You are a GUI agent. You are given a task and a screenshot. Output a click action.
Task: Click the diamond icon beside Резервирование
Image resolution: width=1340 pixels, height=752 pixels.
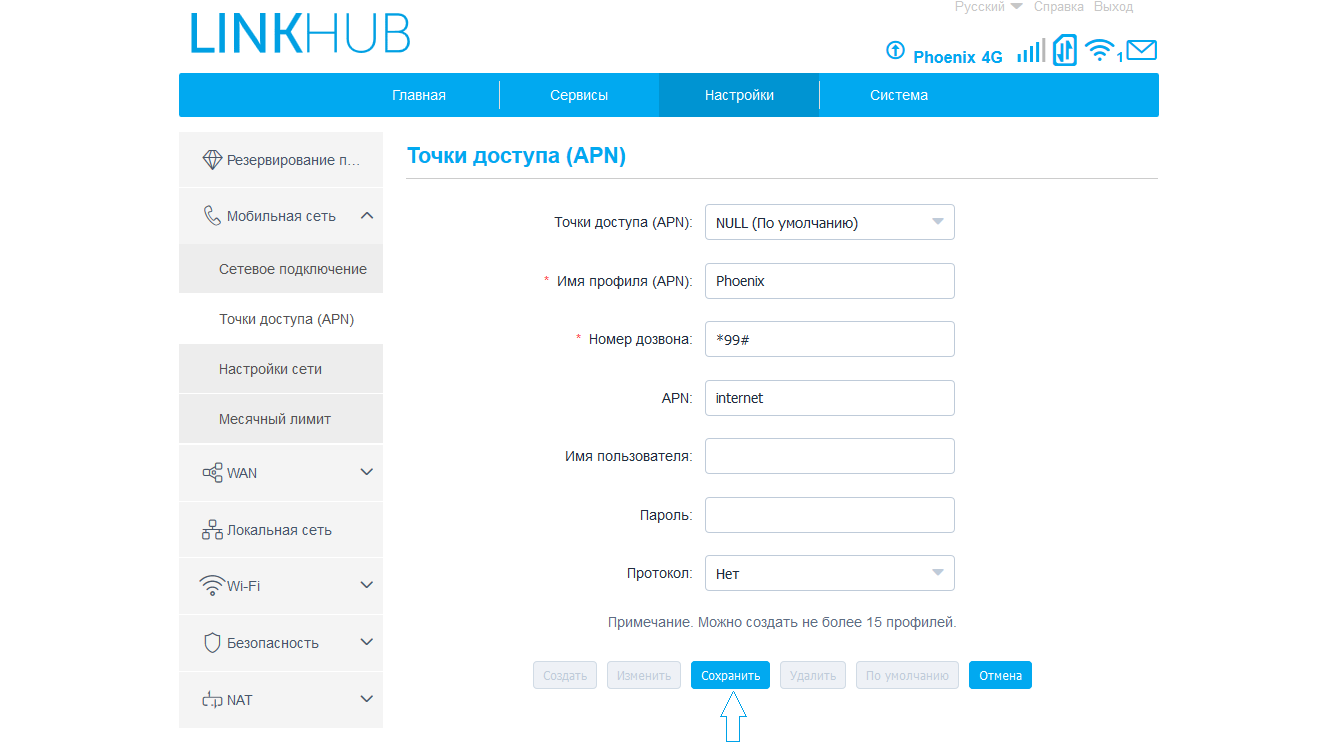coord(212,159)
